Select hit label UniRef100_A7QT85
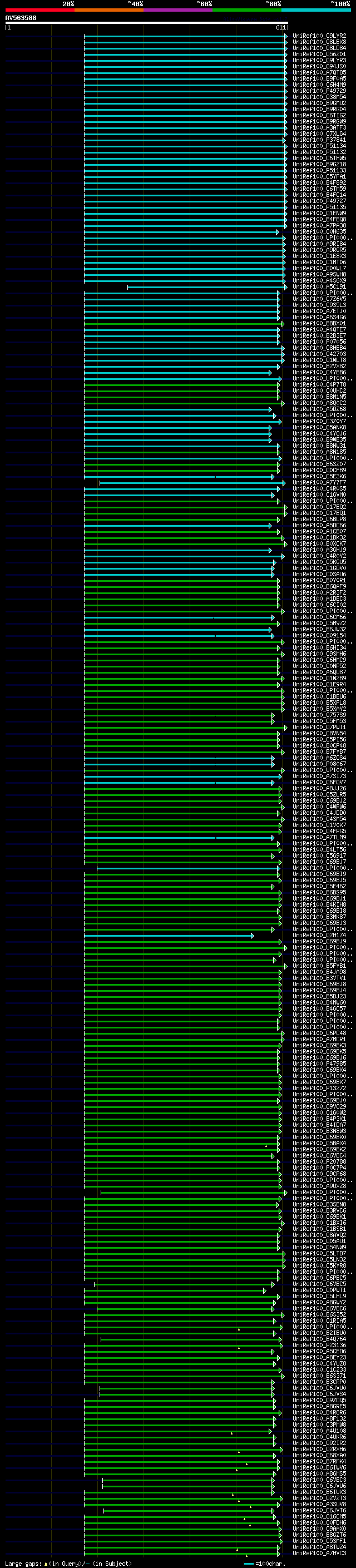Viewport: 356px width, 1568px height. pos(319,72)
